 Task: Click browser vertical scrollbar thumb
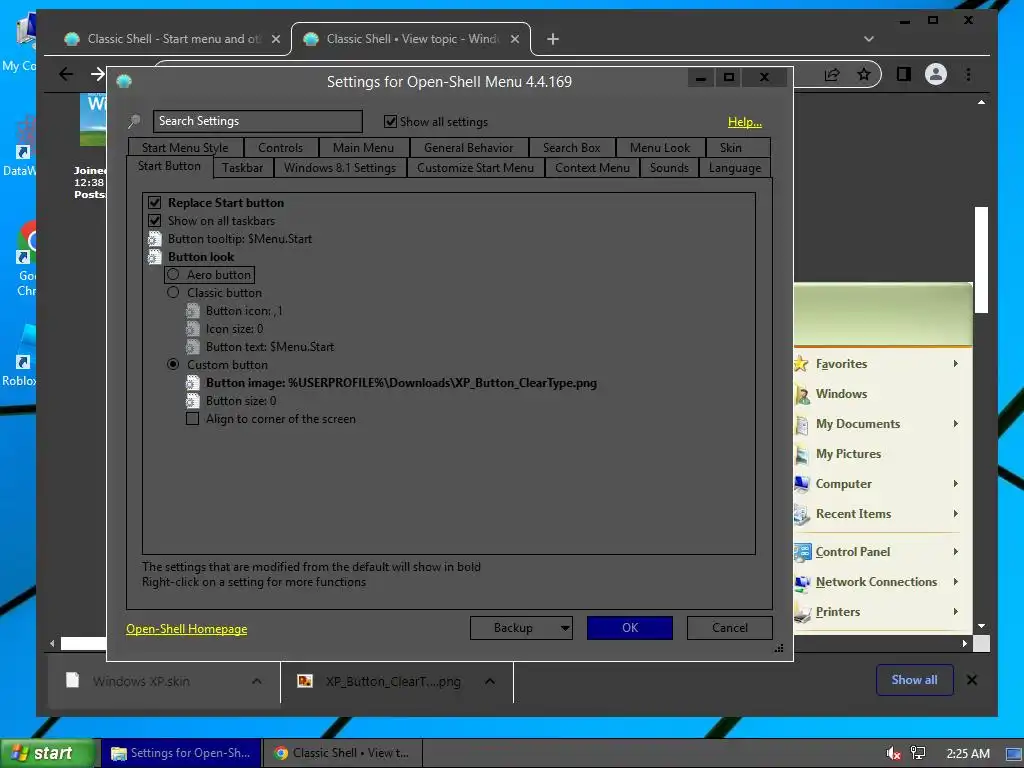(981, 260)
